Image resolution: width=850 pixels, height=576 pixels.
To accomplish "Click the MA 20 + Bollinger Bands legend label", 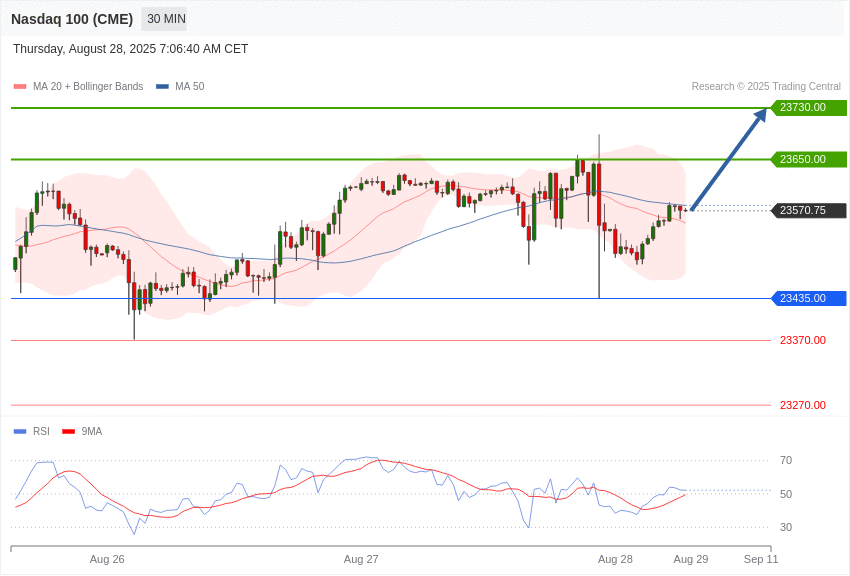I will (x=88, y=87).
